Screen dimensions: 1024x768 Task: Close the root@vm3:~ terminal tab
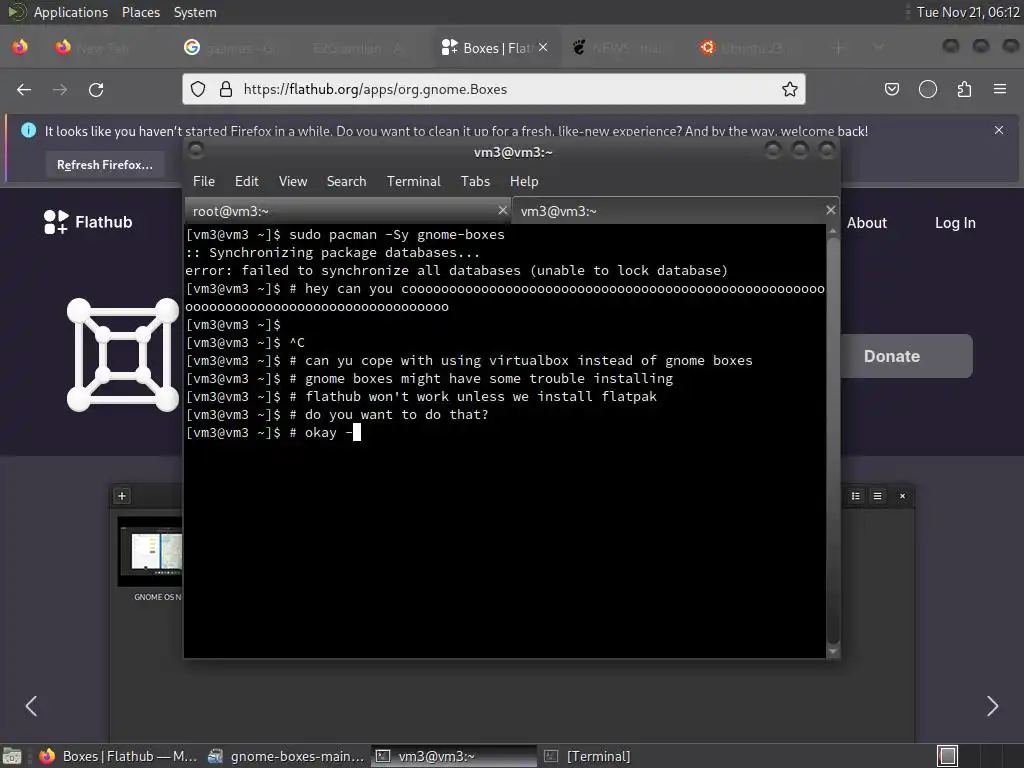[x=502, y=210]
